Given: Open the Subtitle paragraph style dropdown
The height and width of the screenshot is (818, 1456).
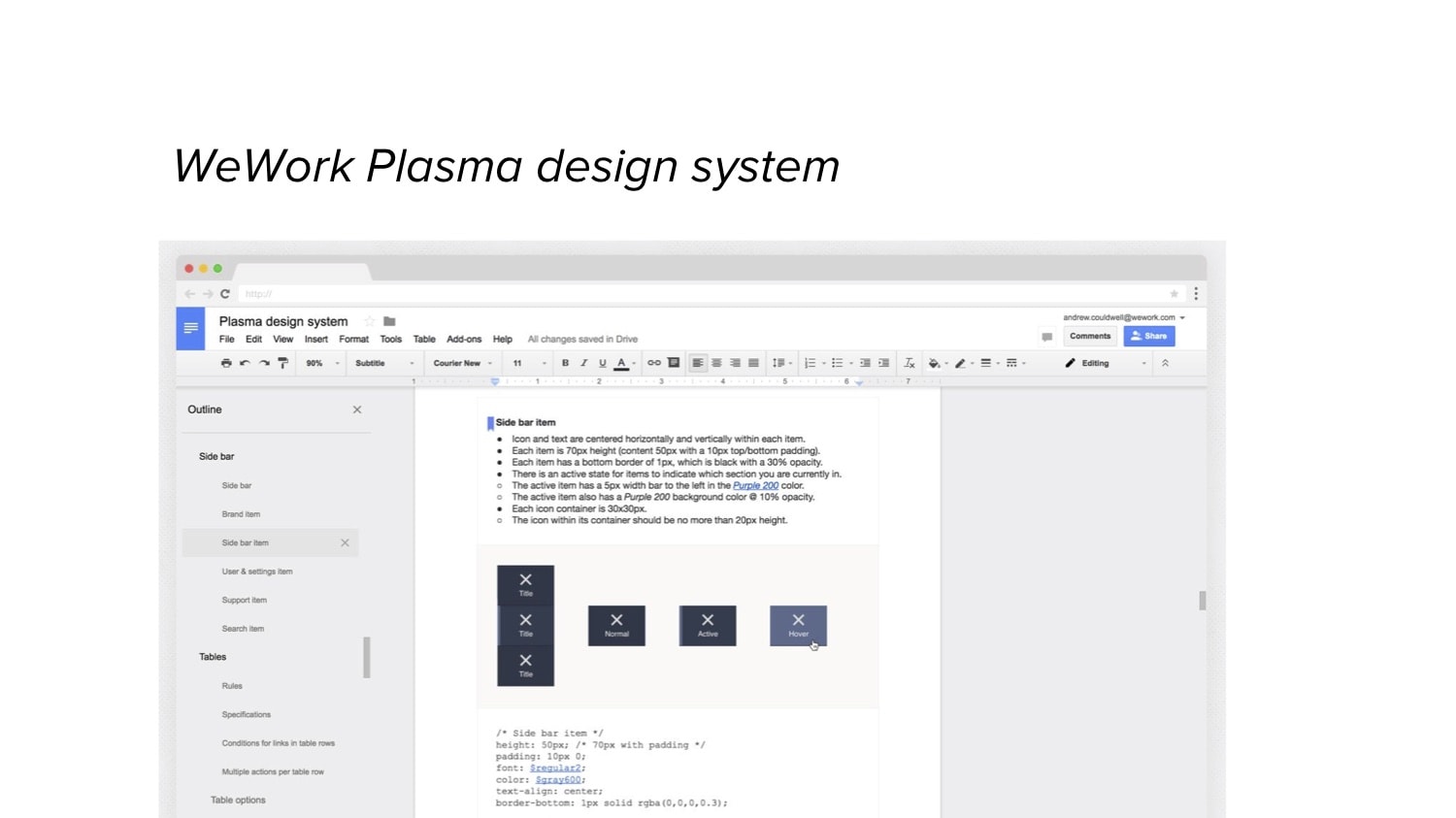Looking at the screenshot, I should (384, 363).
